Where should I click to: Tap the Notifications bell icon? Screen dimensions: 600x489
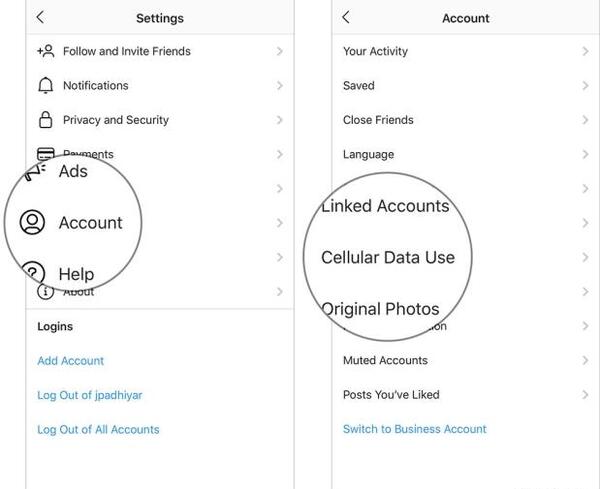[x=46, y=85]
